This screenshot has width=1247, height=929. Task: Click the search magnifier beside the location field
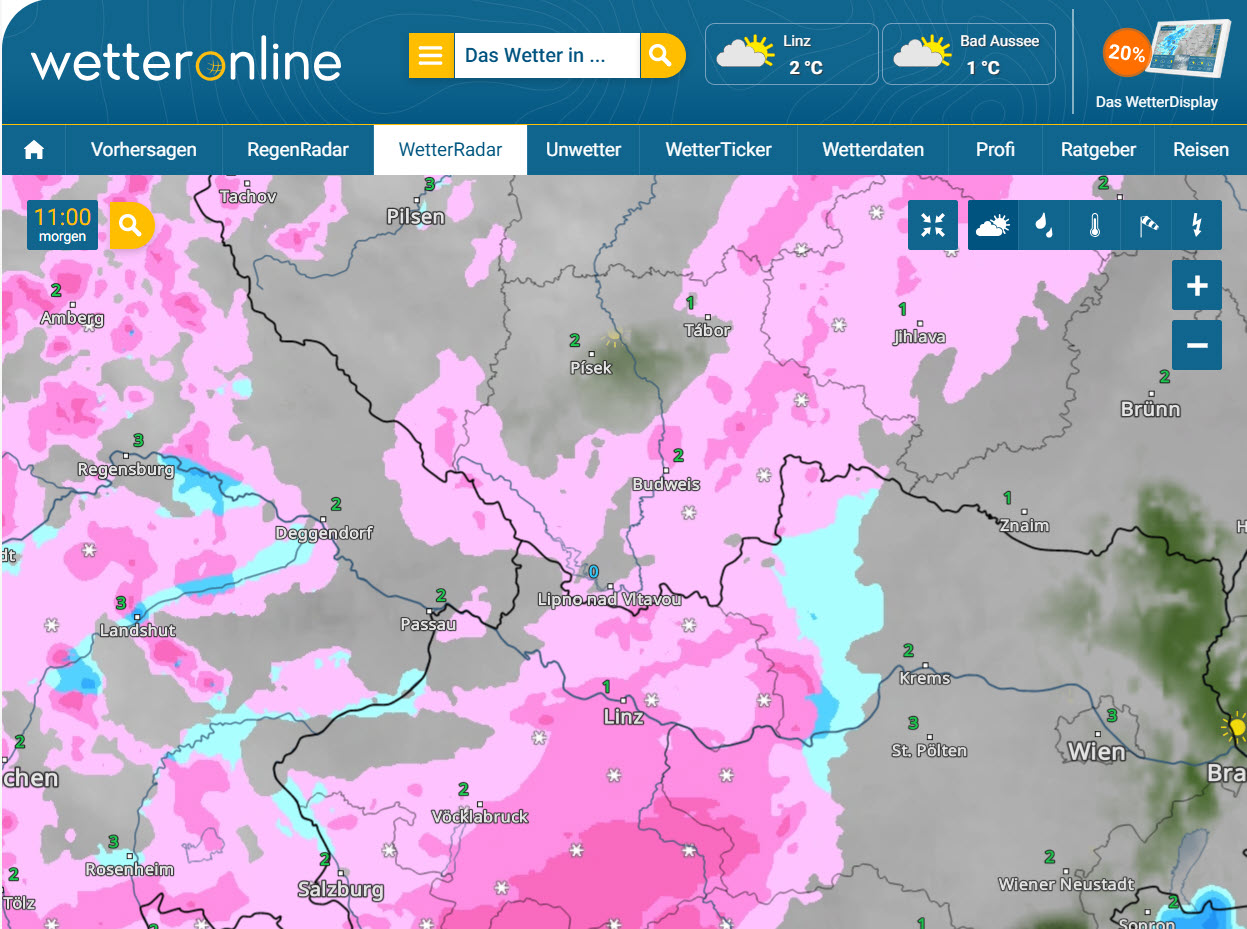point(661,56)
